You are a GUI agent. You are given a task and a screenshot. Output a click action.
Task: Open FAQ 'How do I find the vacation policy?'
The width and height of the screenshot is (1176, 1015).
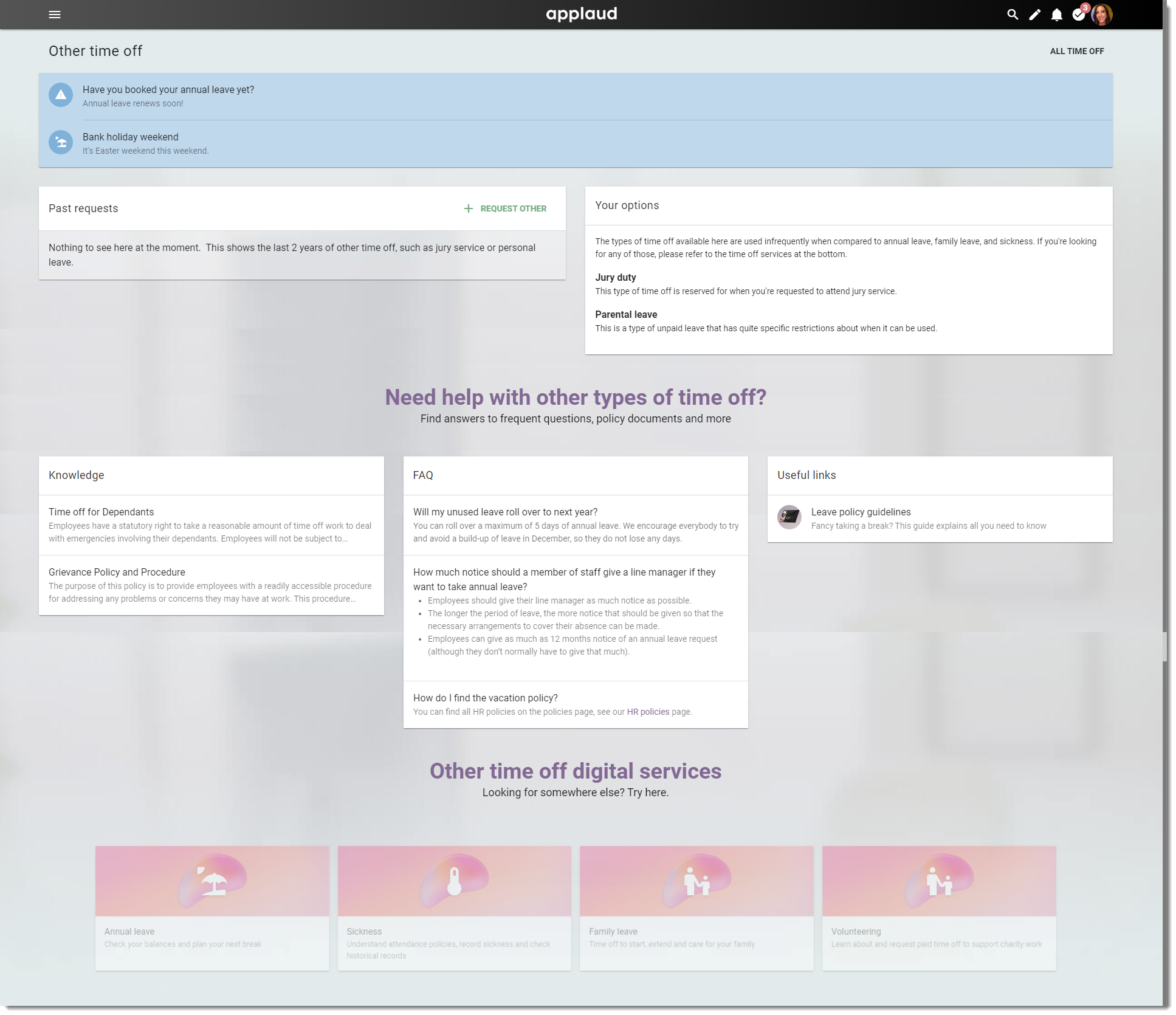click(576, 704)
